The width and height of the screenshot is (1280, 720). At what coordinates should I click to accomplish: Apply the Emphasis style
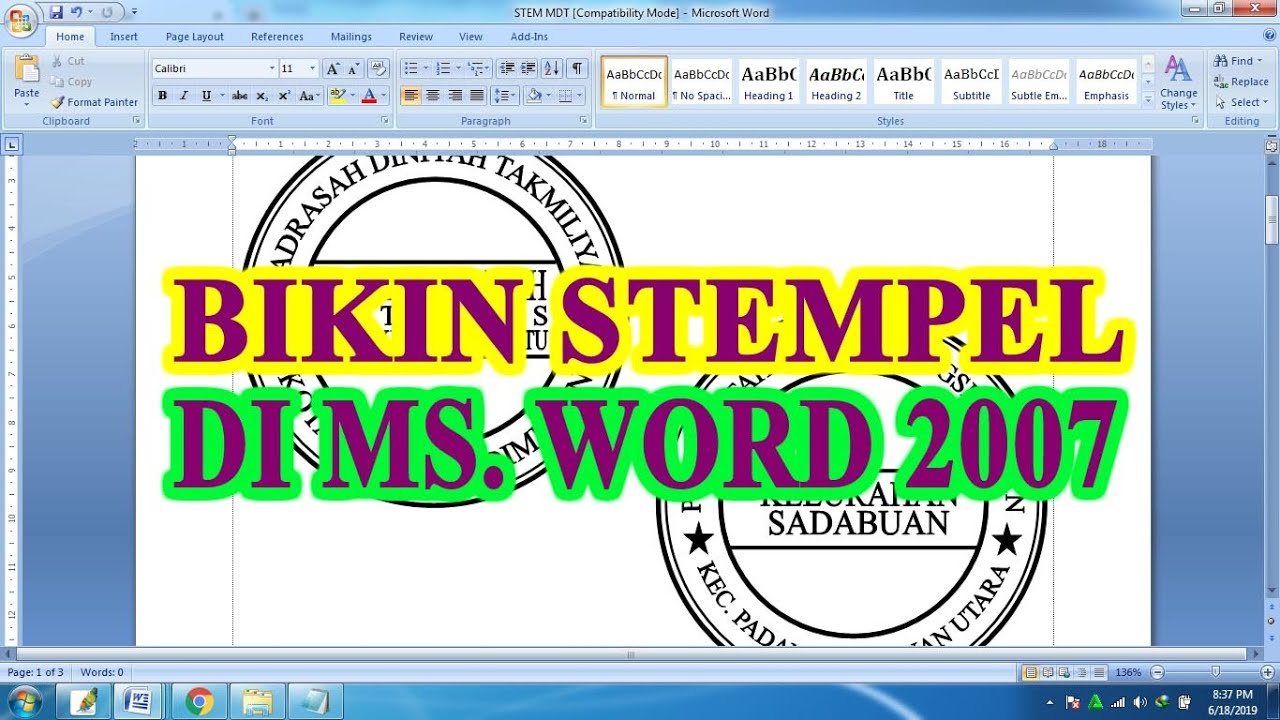point(1106,81)
